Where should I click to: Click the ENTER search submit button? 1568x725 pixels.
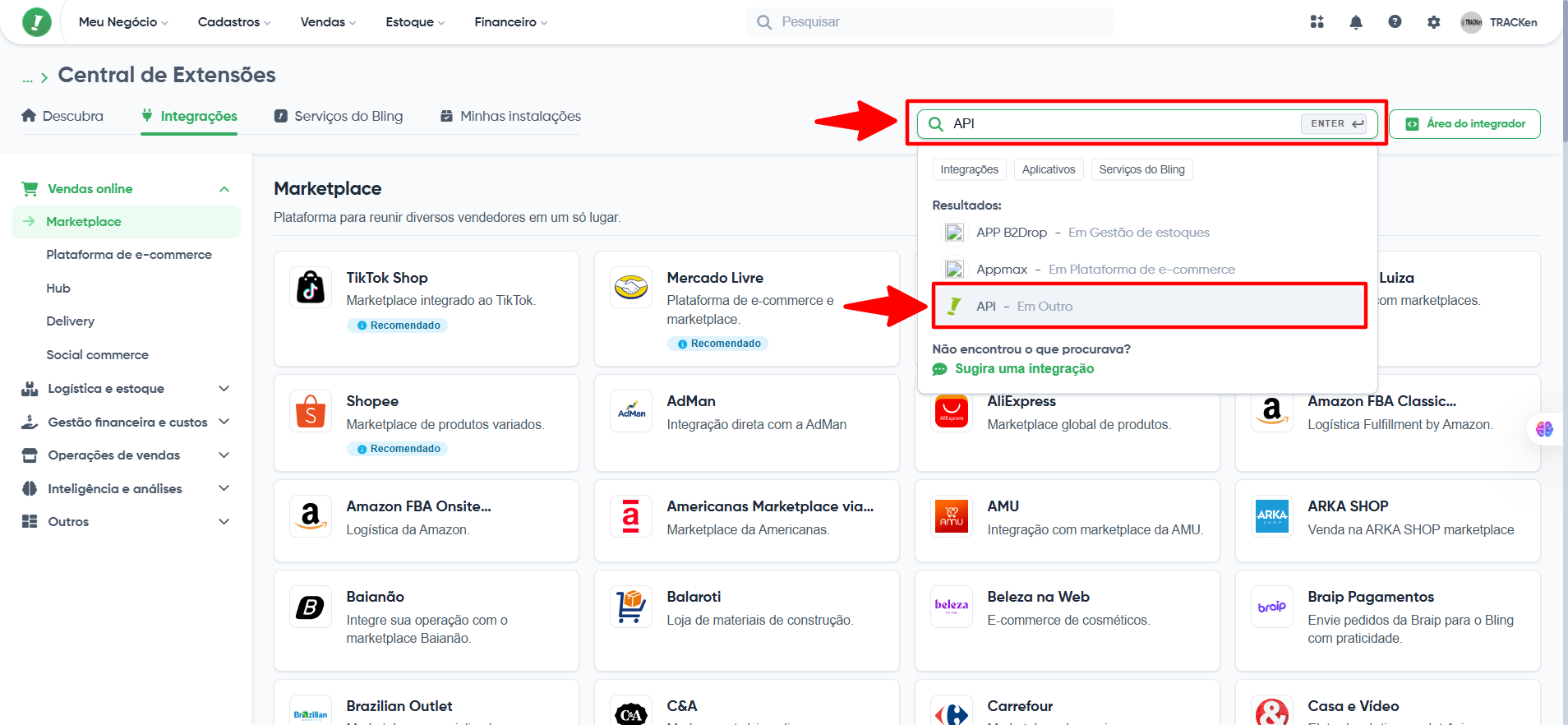click(1334, 124)
